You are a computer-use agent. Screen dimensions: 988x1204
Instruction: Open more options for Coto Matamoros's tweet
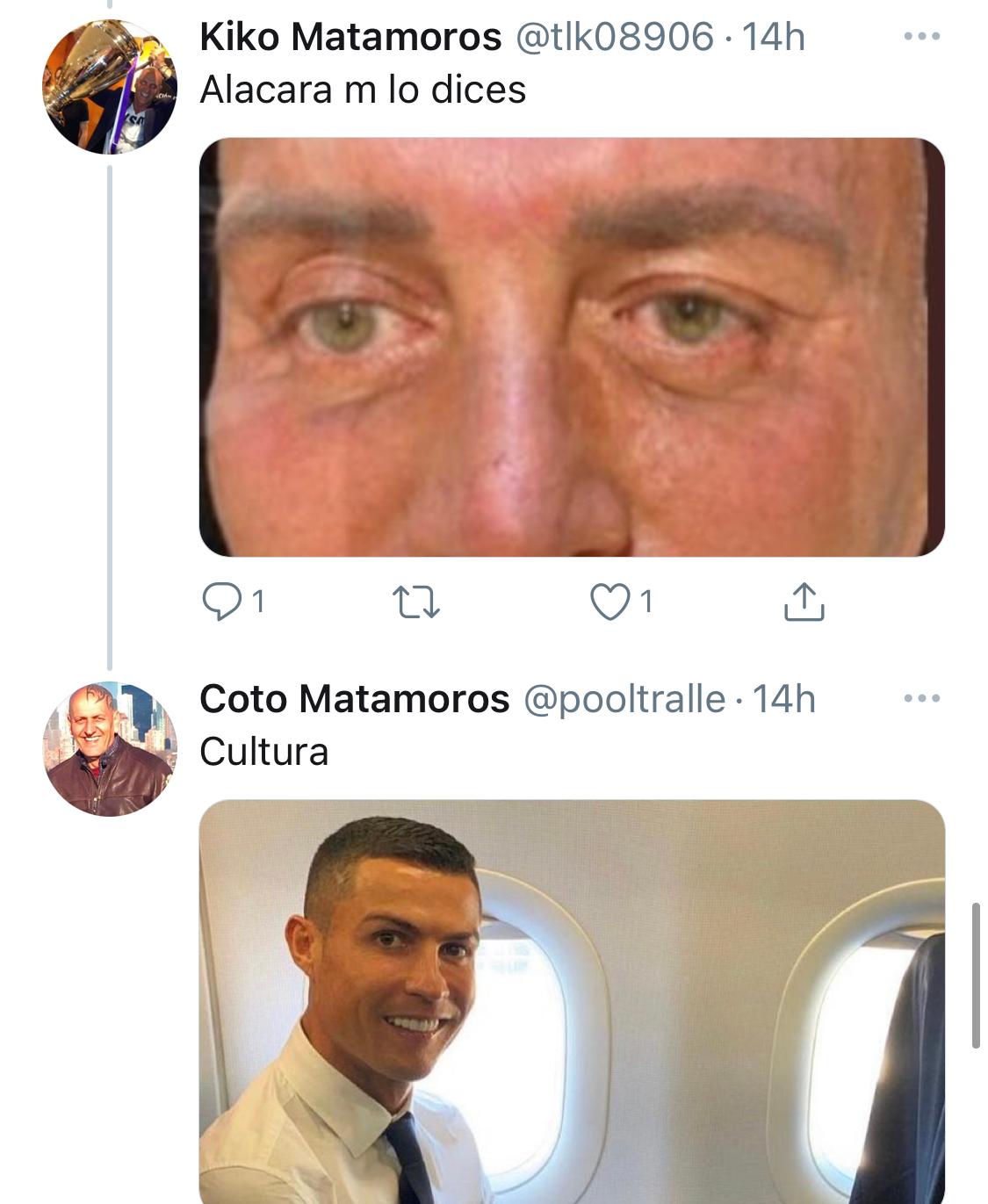point(921,699)
